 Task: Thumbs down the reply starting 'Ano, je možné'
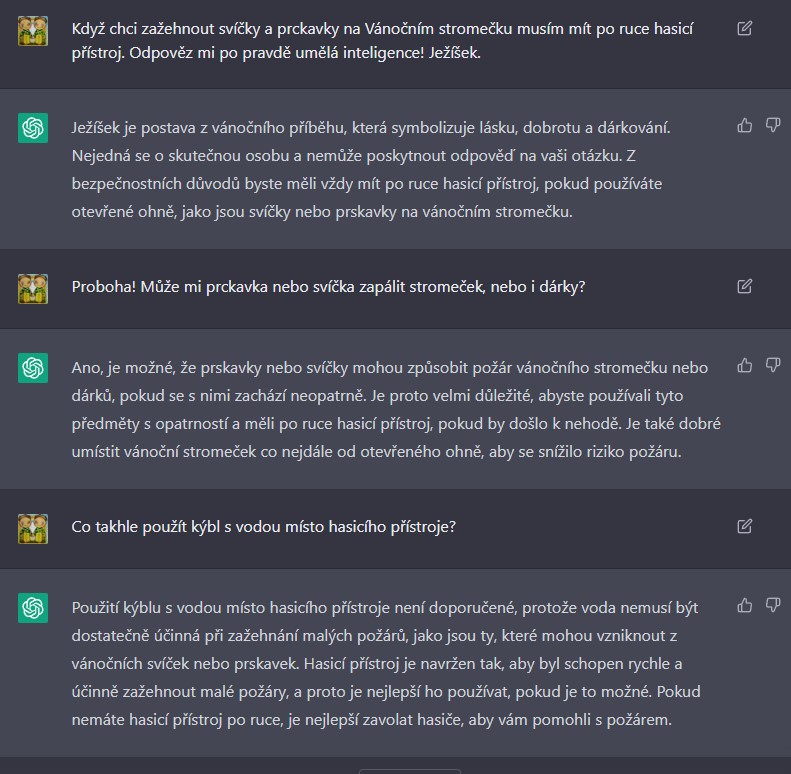(x=773, y=365)
